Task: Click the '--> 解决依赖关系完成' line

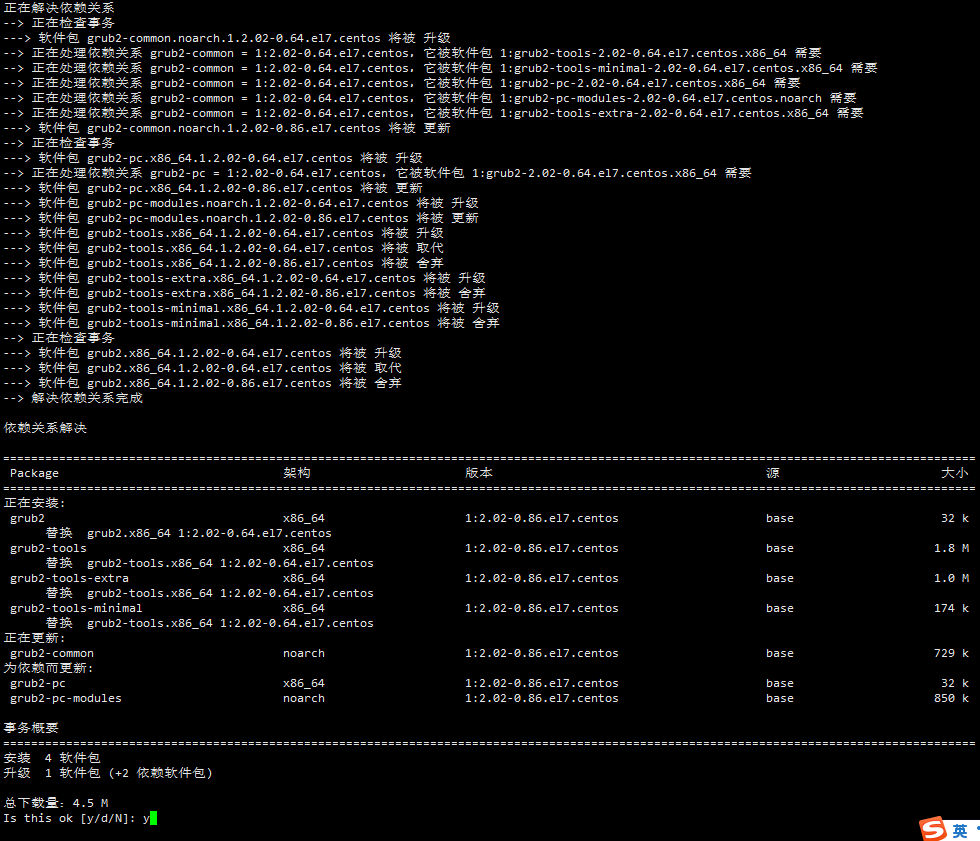Action: [x=73, y=398]
